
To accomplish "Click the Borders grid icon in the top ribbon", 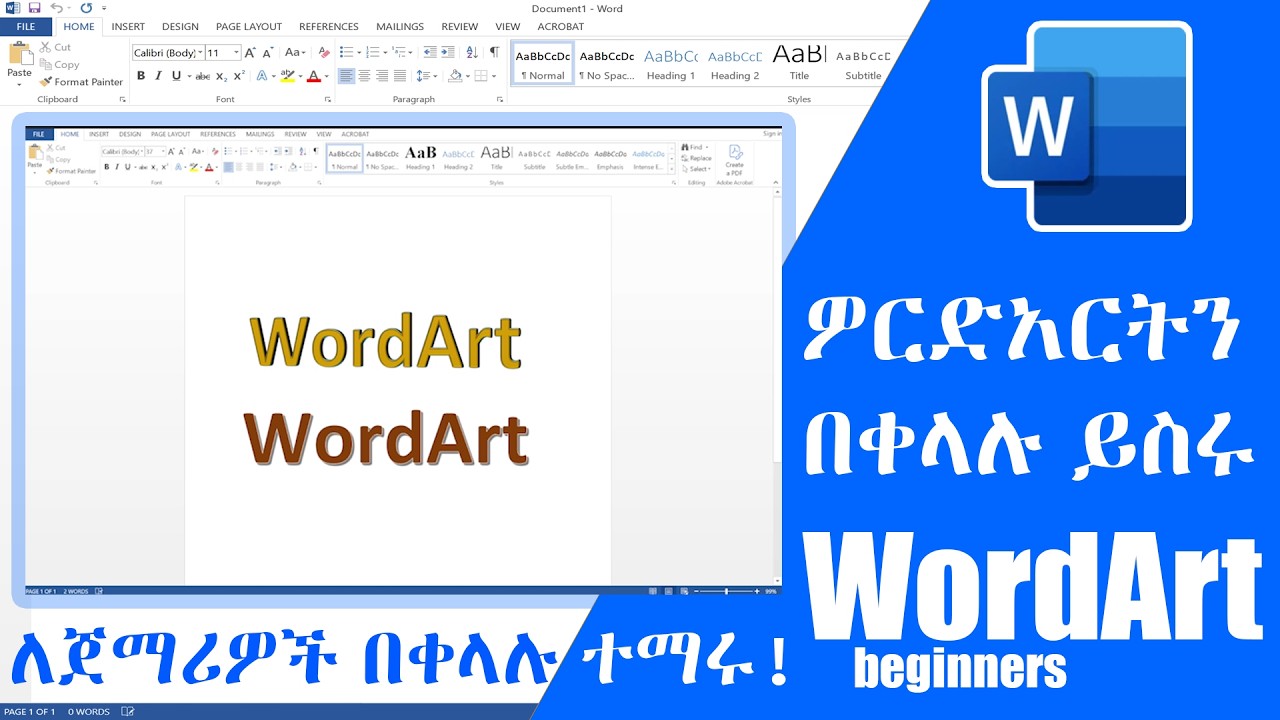I will coord(481,76).
